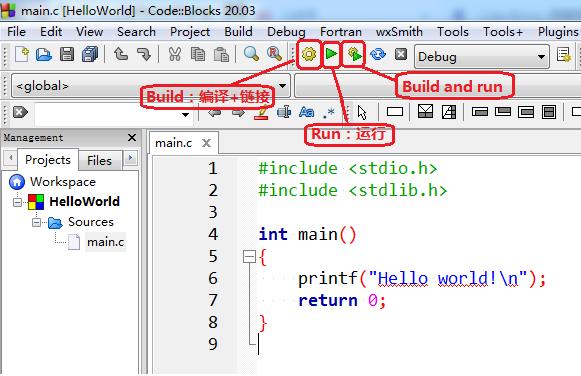Screen dimensions: 581x376
Task: Open the Replace tool icon
Action: click(274, 54)
